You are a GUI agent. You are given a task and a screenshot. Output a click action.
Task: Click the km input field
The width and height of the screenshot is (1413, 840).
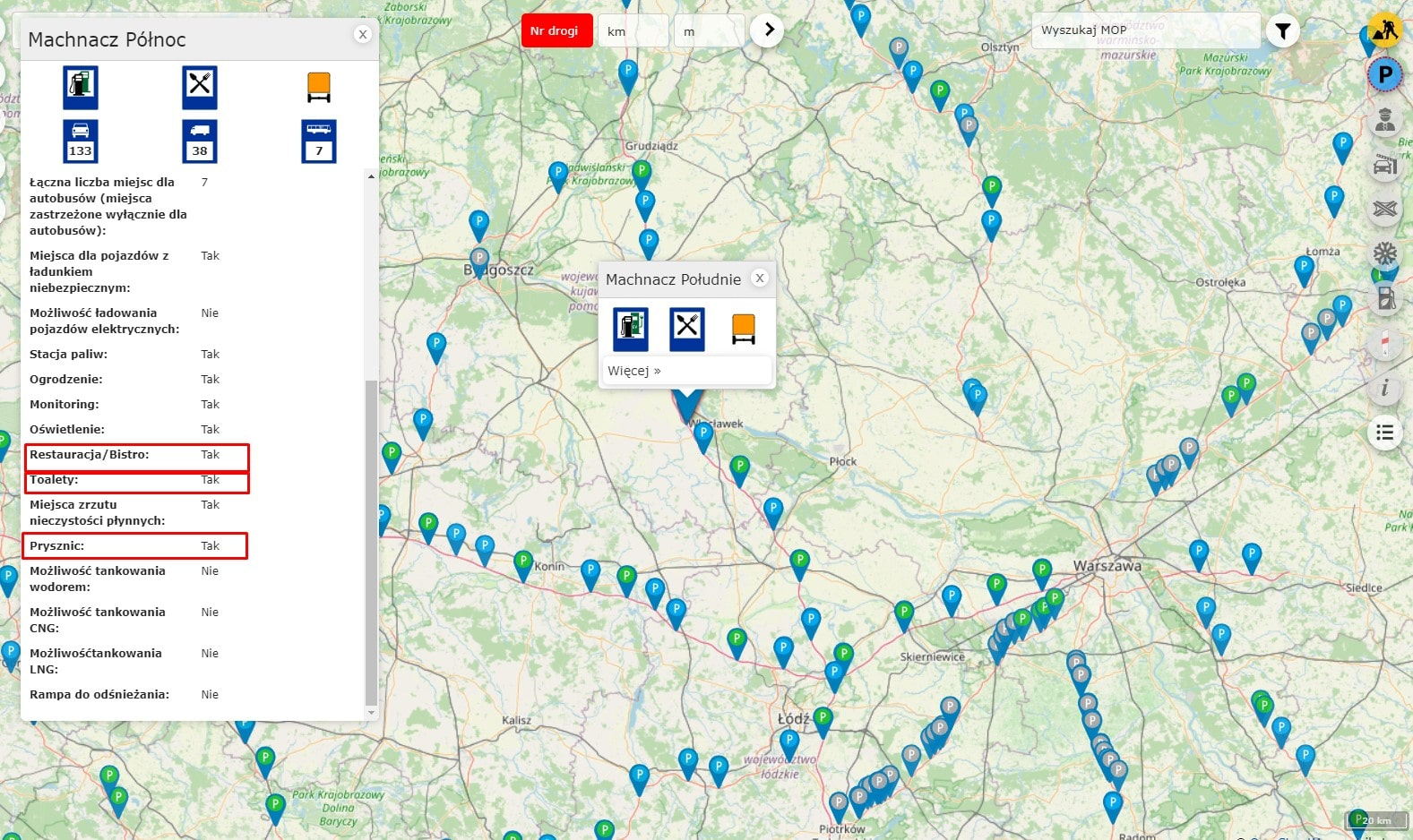[633, 30]
